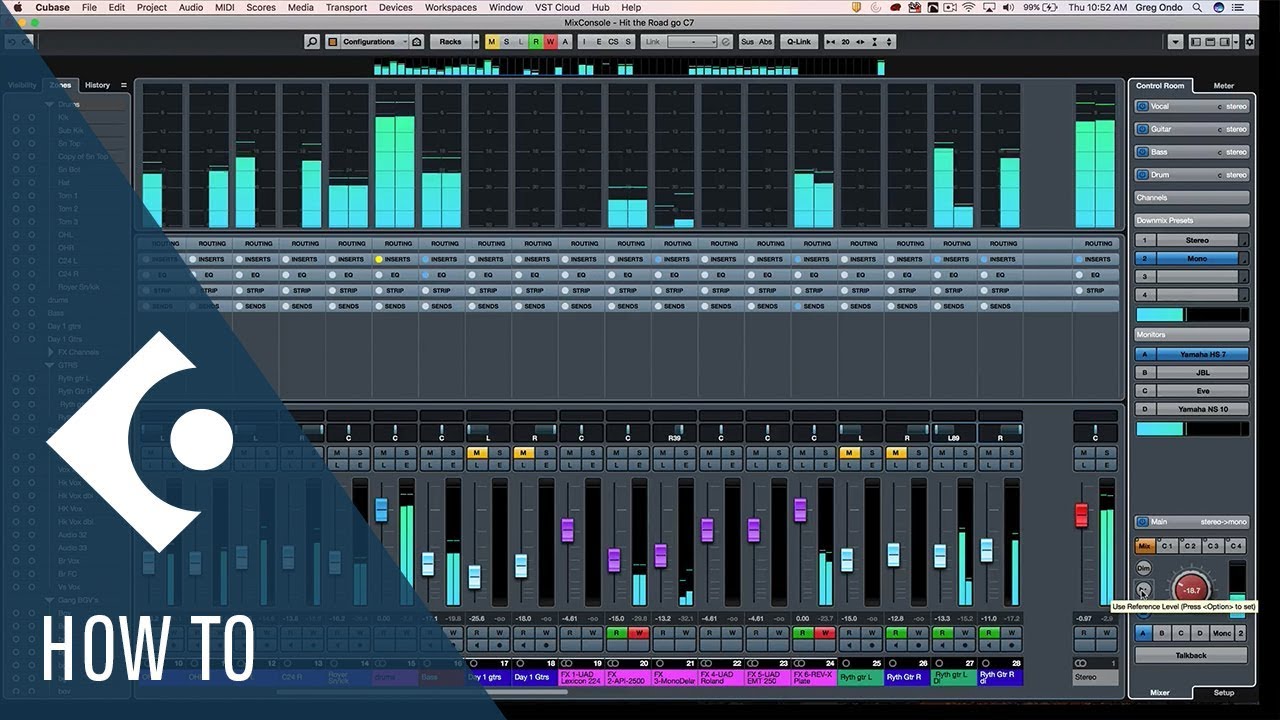The width and height of the screenshot is (1280, 720).
Task: Select the Mix source button
Action: tap(1145, 546)
